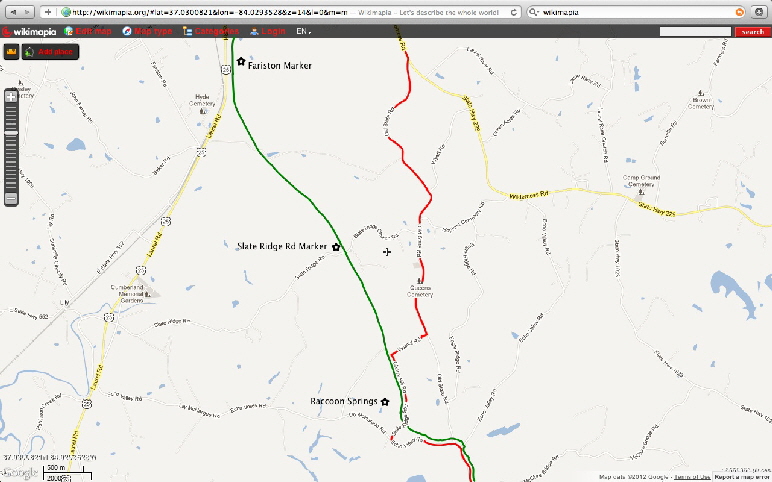This screenshot has width=772, height=482.
Task: Click the Login link
Action: (x=268, y=31)
